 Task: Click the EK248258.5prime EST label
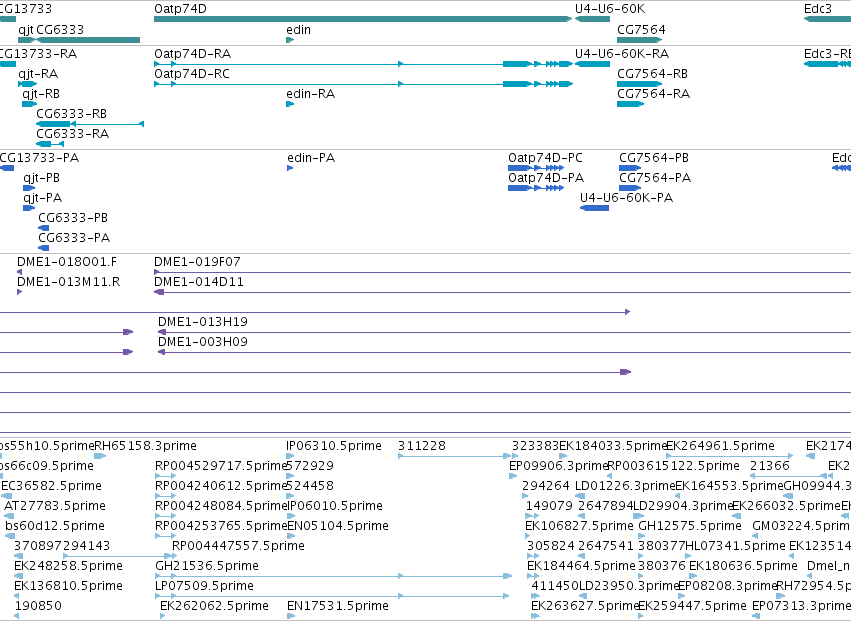[68, 566]
